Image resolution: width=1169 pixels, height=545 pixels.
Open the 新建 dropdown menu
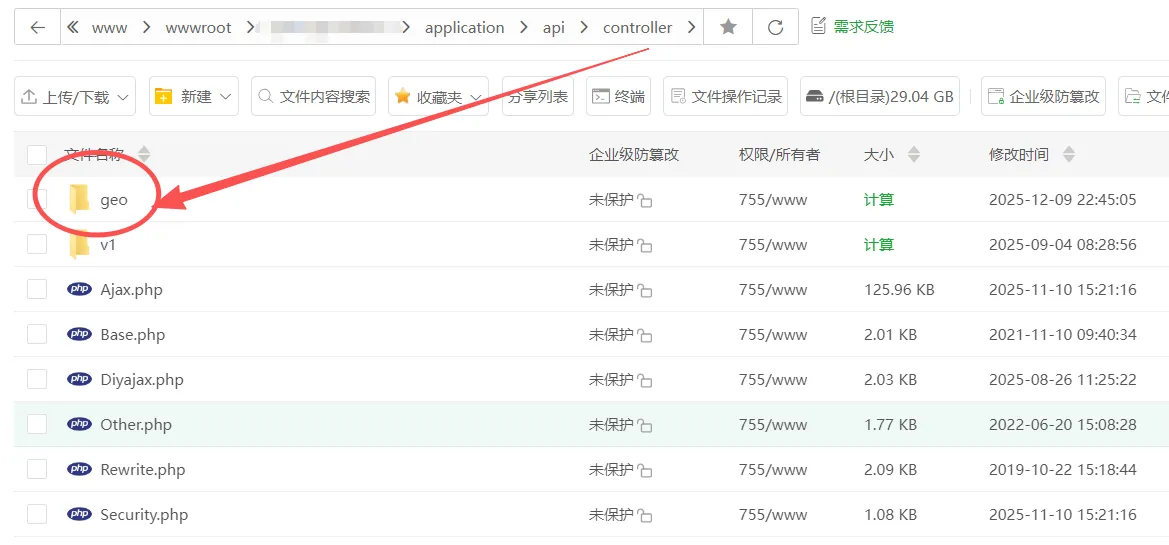coord(194,96)
